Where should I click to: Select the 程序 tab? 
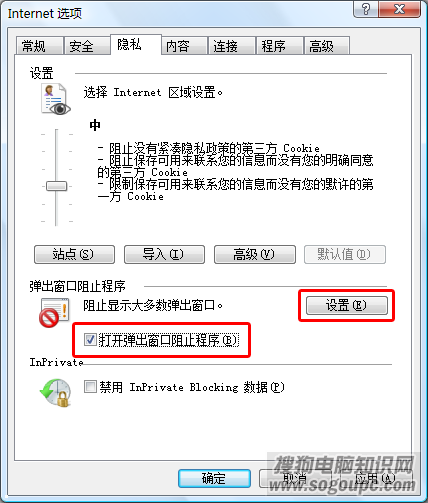pos(279,46)
